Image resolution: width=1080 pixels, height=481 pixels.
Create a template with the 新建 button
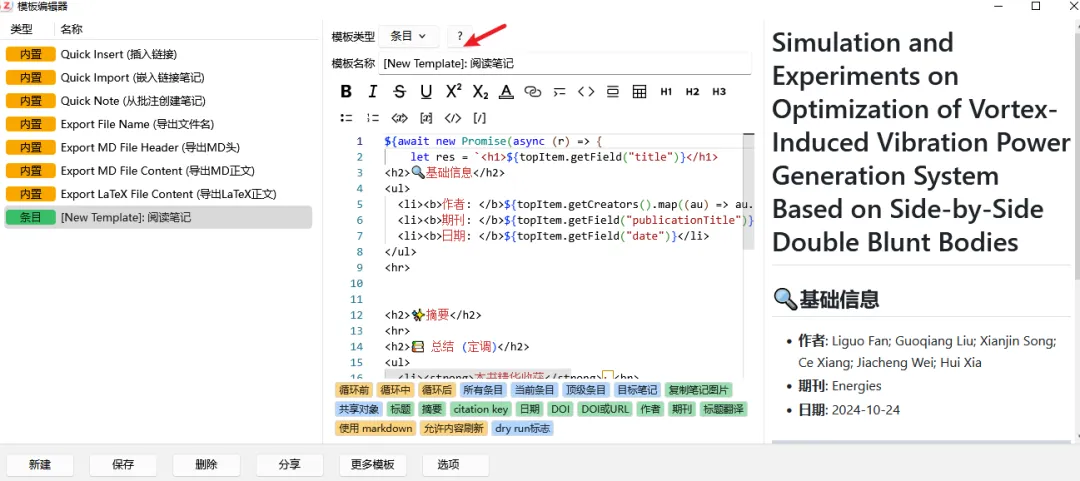point(40,464)
